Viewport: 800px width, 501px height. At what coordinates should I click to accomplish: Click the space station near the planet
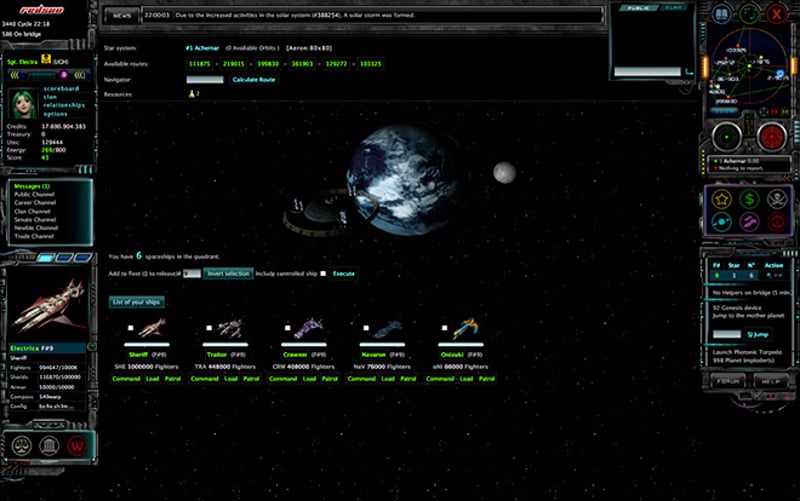click(327, 213)
